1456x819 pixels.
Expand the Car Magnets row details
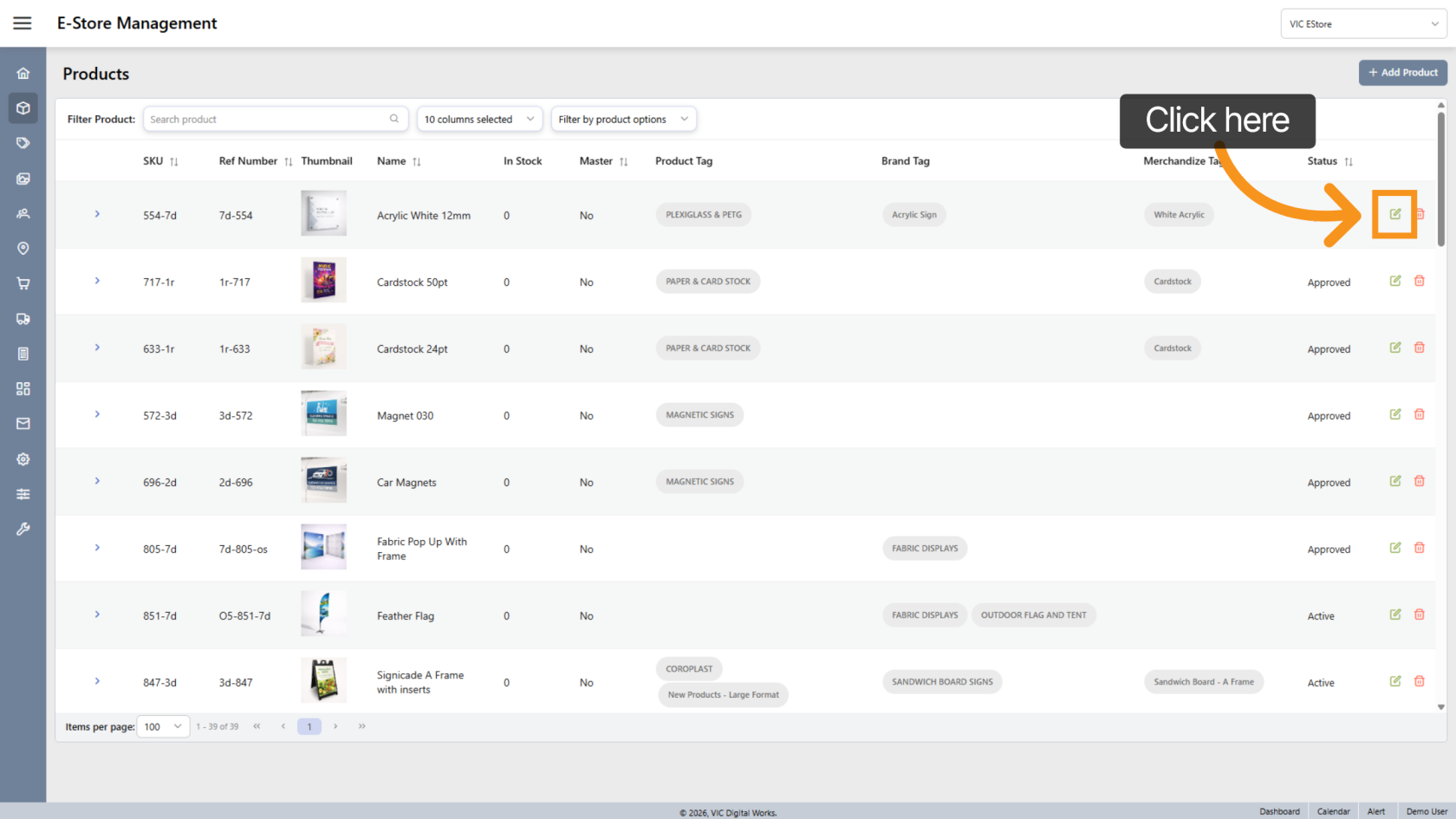[x=97, y=481]
